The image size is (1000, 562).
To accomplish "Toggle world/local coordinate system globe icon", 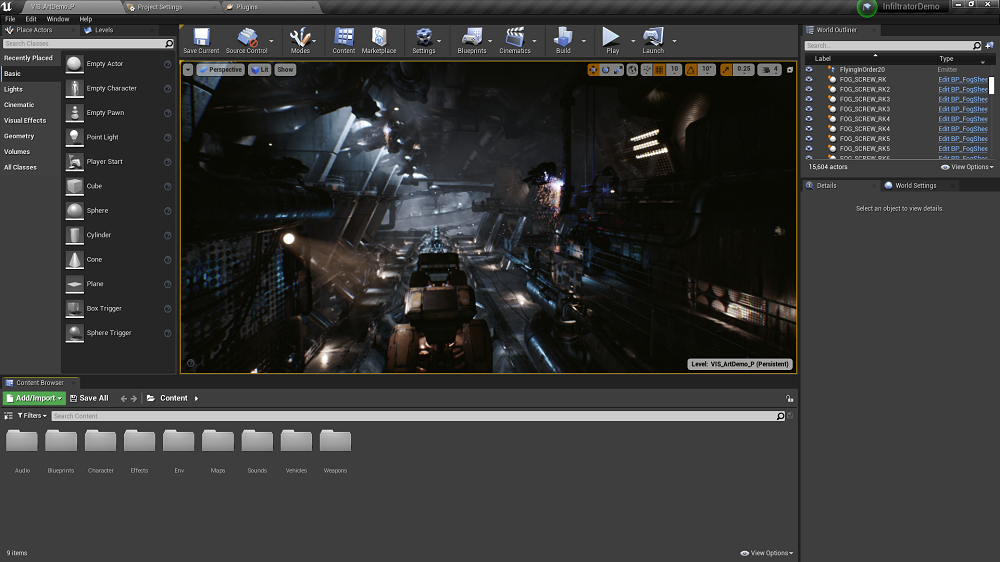I will (x=632, y=70).
